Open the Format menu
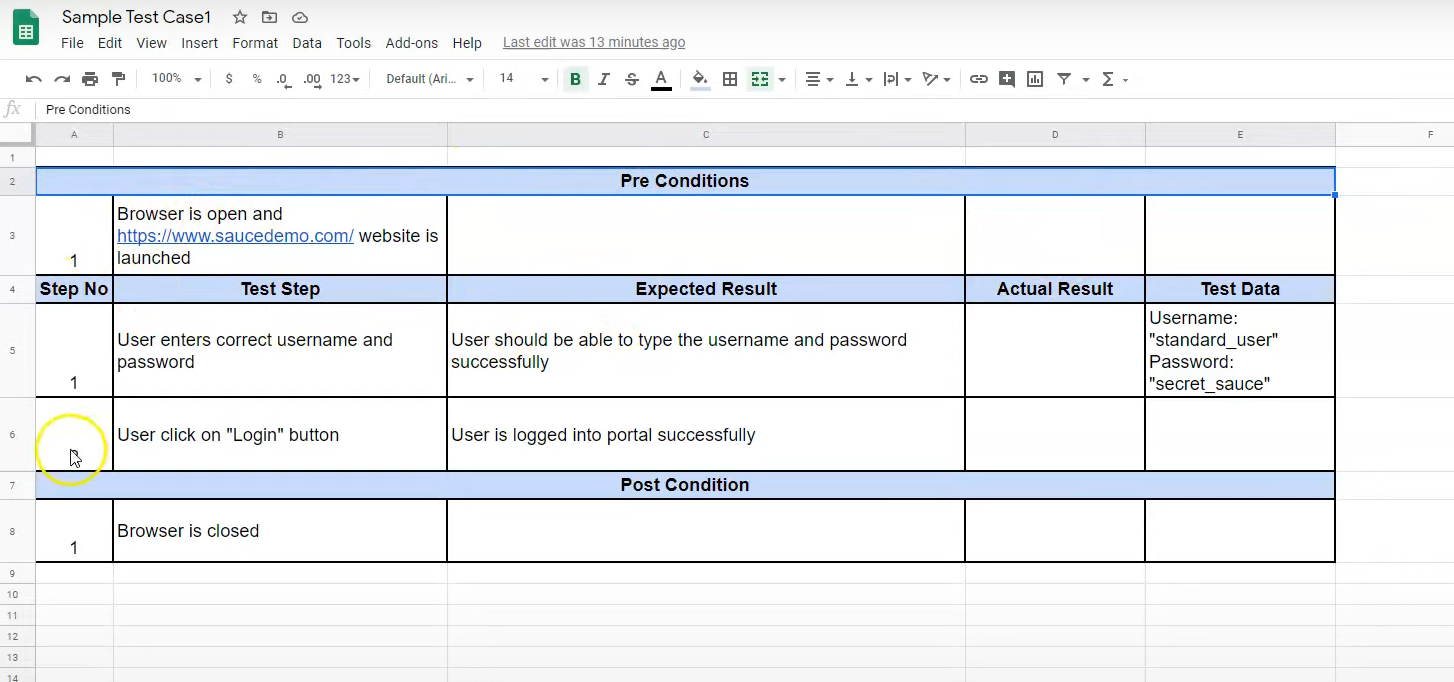The height and width of the screenshot is (682, 1454). click(255, 43)
